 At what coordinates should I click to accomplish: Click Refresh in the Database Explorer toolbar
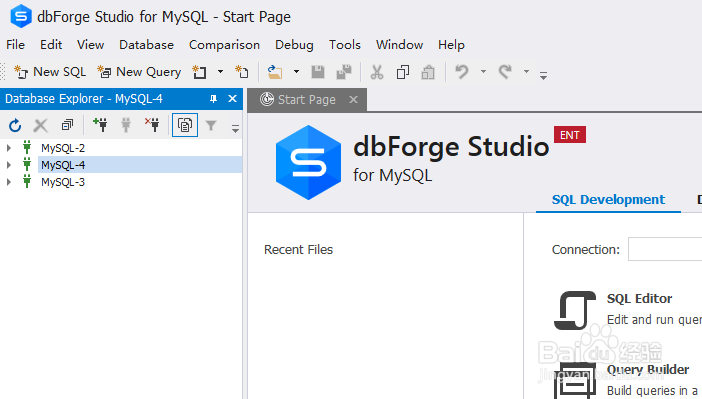point(15,125)
